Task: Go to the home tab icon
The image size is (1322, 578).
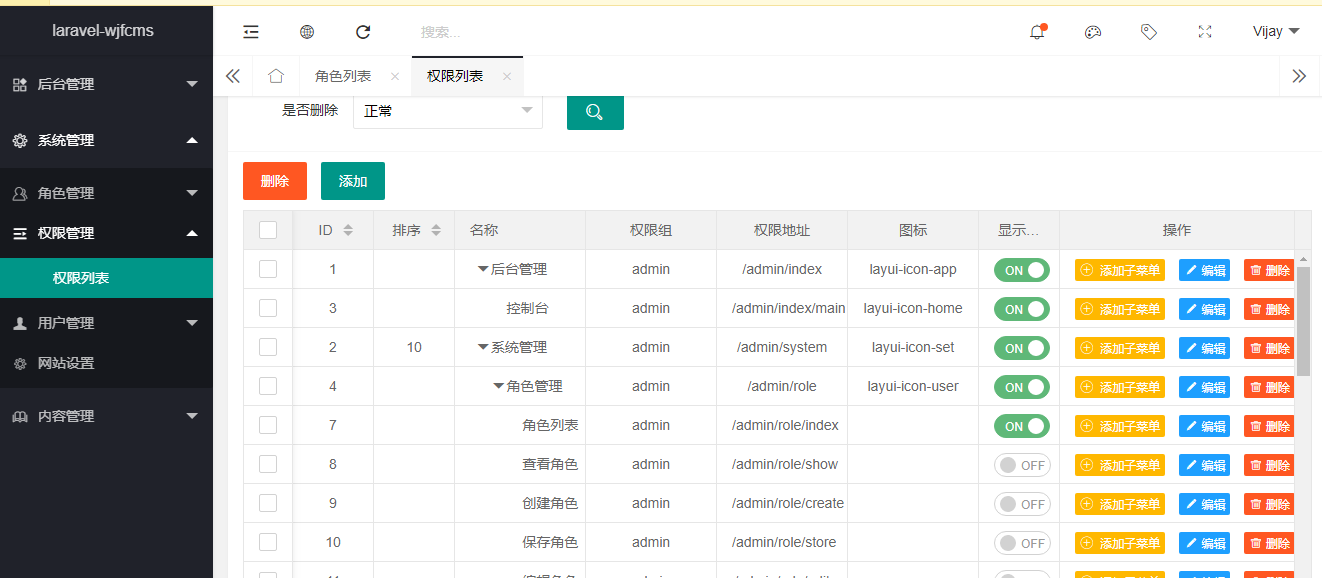Action: click(x=276, y=76)
